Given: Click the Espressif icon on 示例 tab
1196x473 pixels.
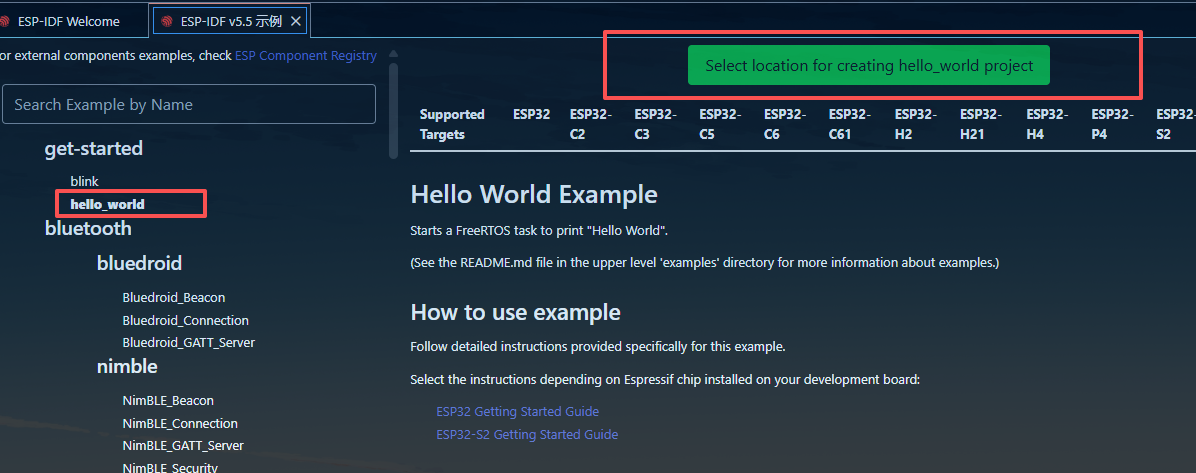Looking at the screenshot, I should 167,22.
